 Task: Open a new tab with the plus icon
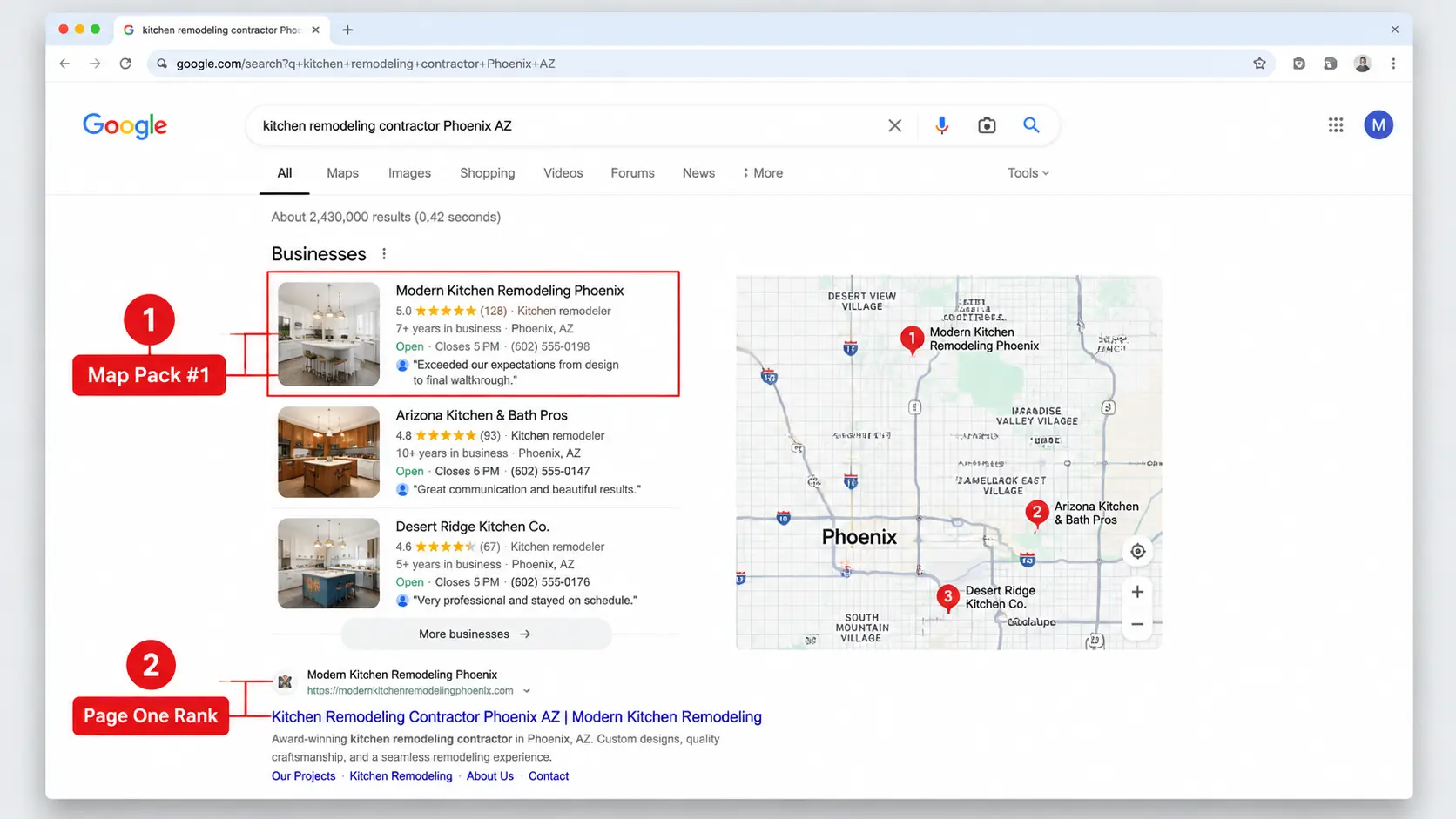coord(347,30)
